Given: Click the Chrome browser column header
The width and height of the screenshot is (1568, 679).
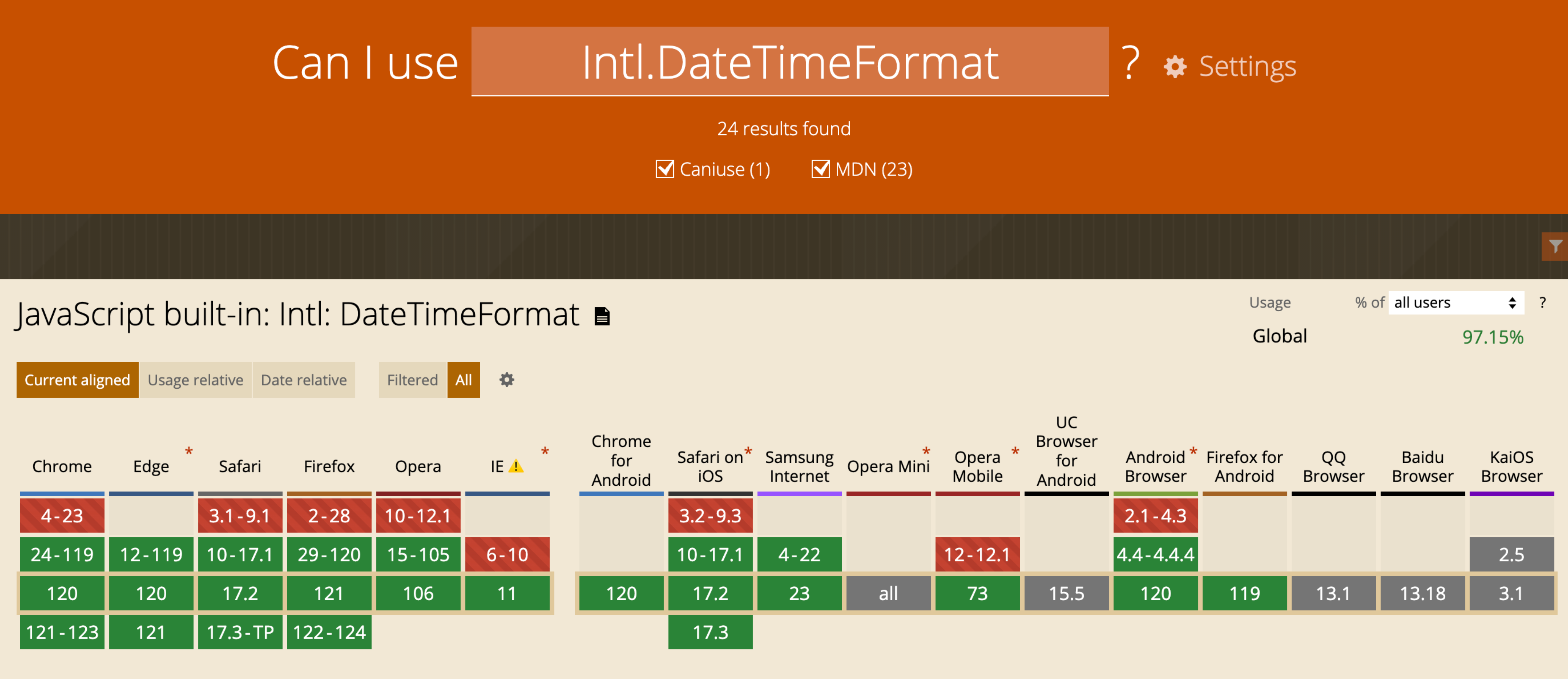Looking at the screenshot, I should [x=62, y=466].
